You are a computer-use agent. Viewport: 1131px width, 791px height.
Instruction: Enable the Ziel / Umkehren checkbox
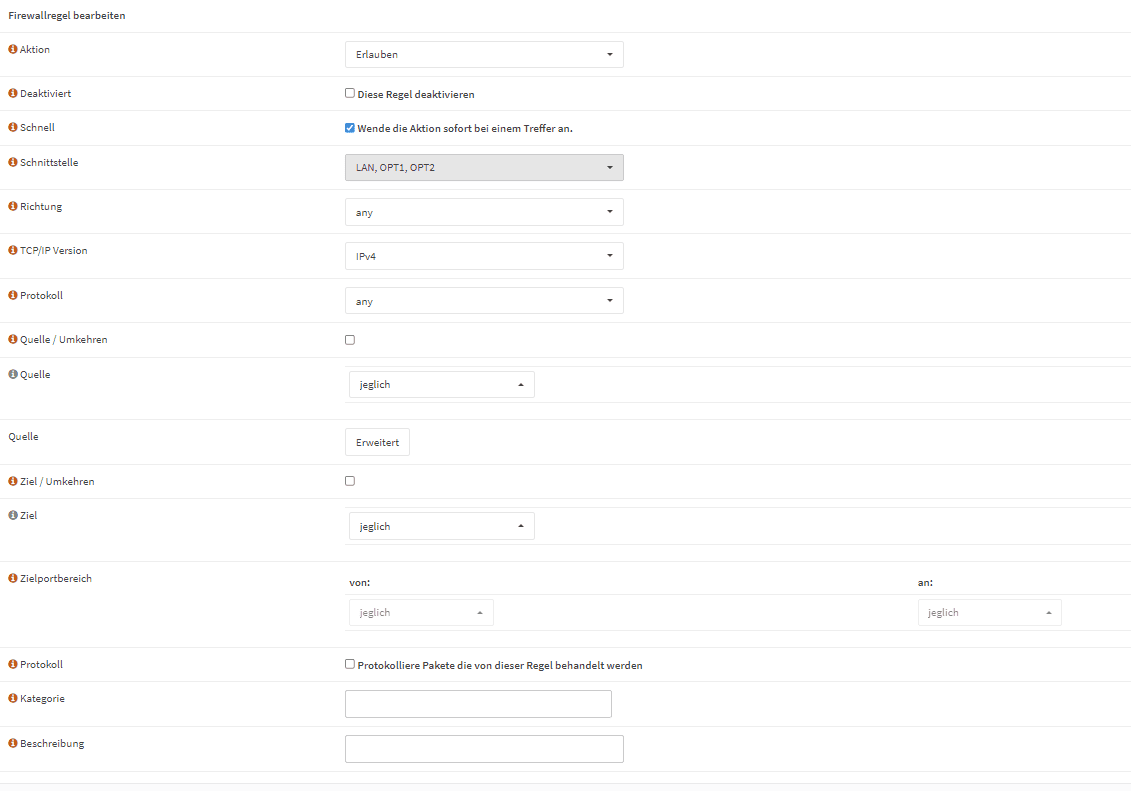350,481
